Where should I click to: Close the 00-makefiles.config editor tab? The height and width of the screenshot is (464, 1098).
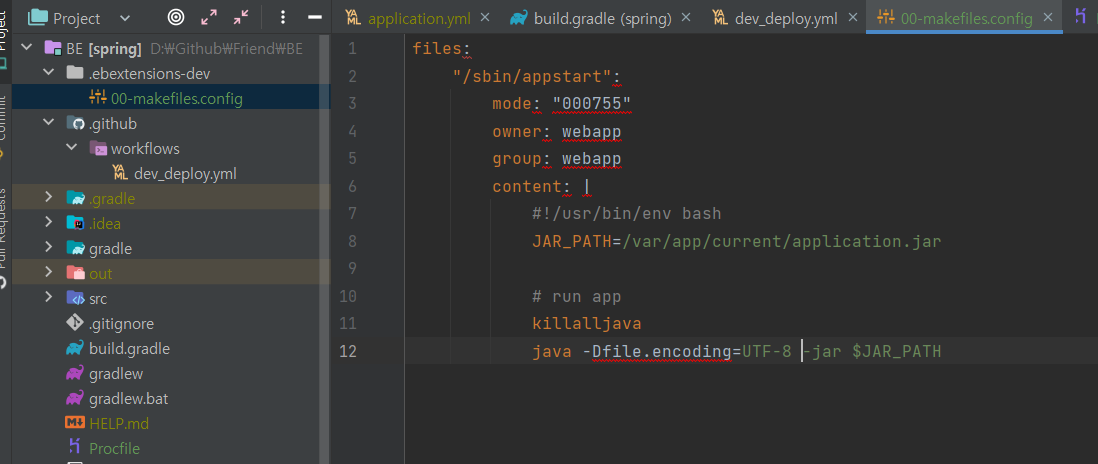(1048, 17)
